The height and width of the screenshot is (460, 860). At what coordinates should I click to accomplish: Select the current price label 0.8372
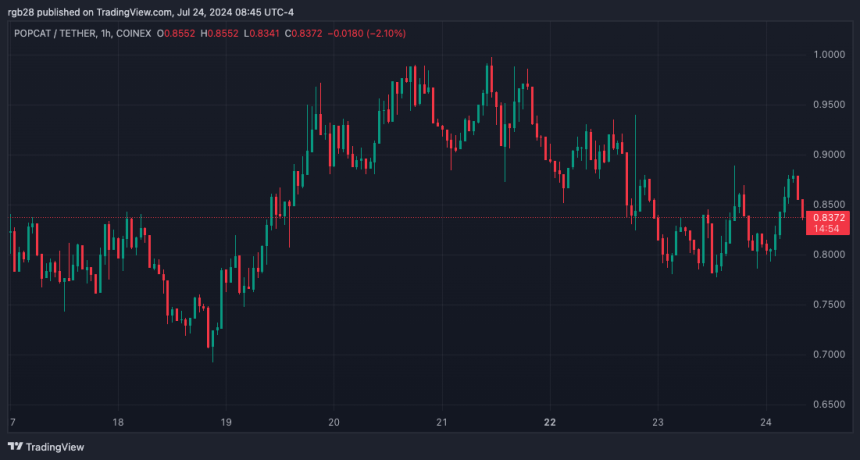point(828,218)
